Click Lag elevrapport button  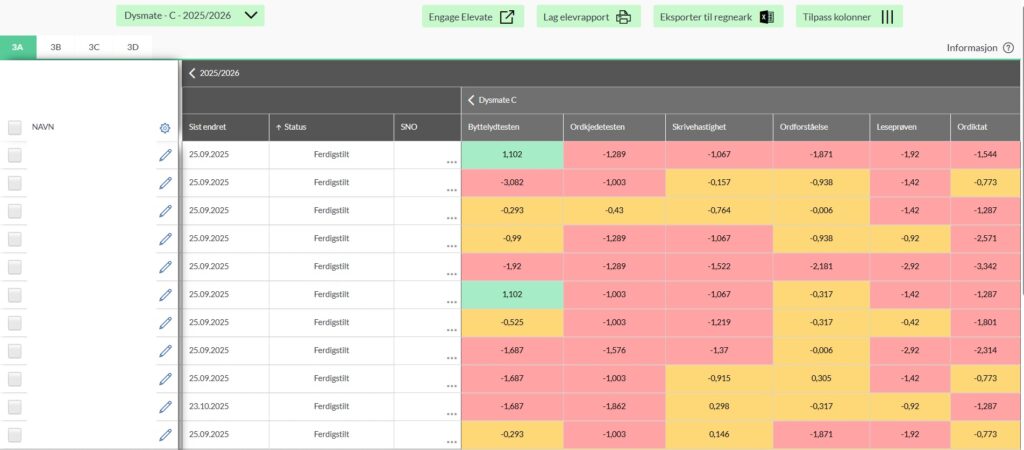coord(588,17)
